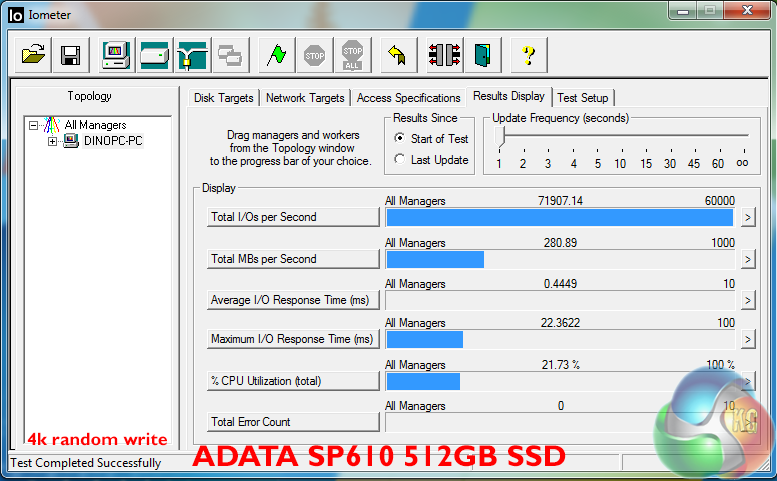The height and width of the screenshot is (481, 777).
Task: Click the % CPU Utilization (total) button
Action: pyautogui.click(x=293, y=381)
